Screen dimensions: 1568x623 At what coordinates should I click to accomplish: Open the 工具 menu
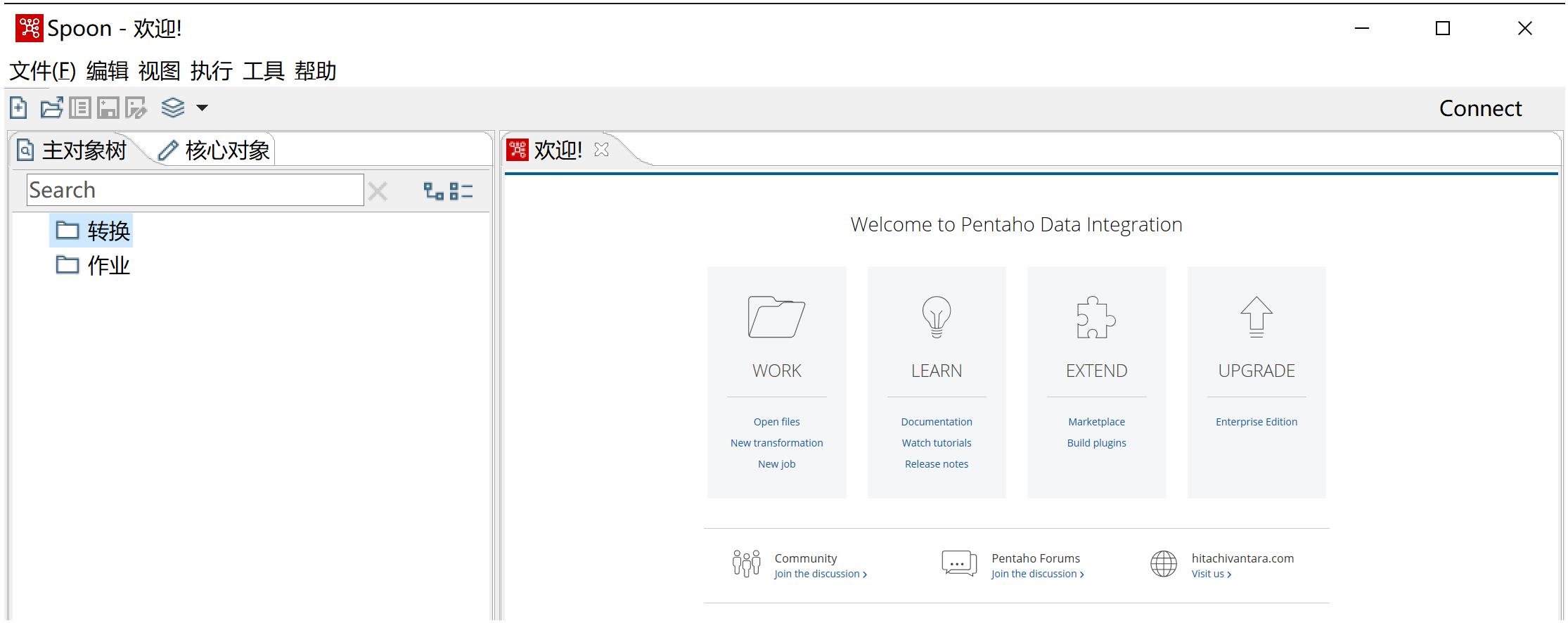coord(264,70)
